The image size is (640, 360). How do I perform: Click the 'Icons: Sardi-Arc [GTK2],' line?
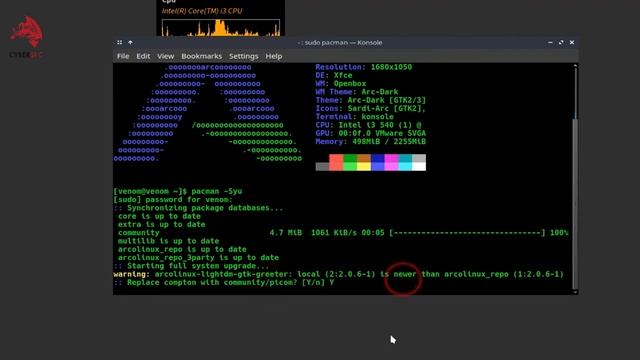(x=371, y=108)
